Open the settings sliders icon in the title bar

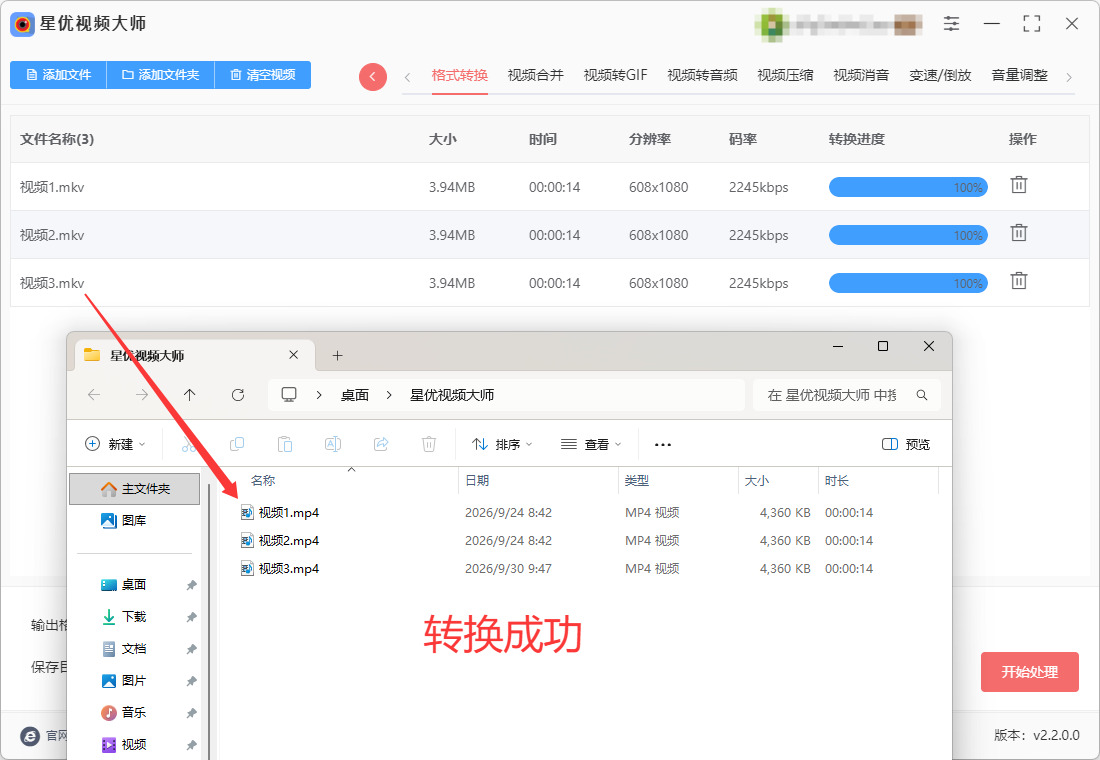[x=951, y=24]
